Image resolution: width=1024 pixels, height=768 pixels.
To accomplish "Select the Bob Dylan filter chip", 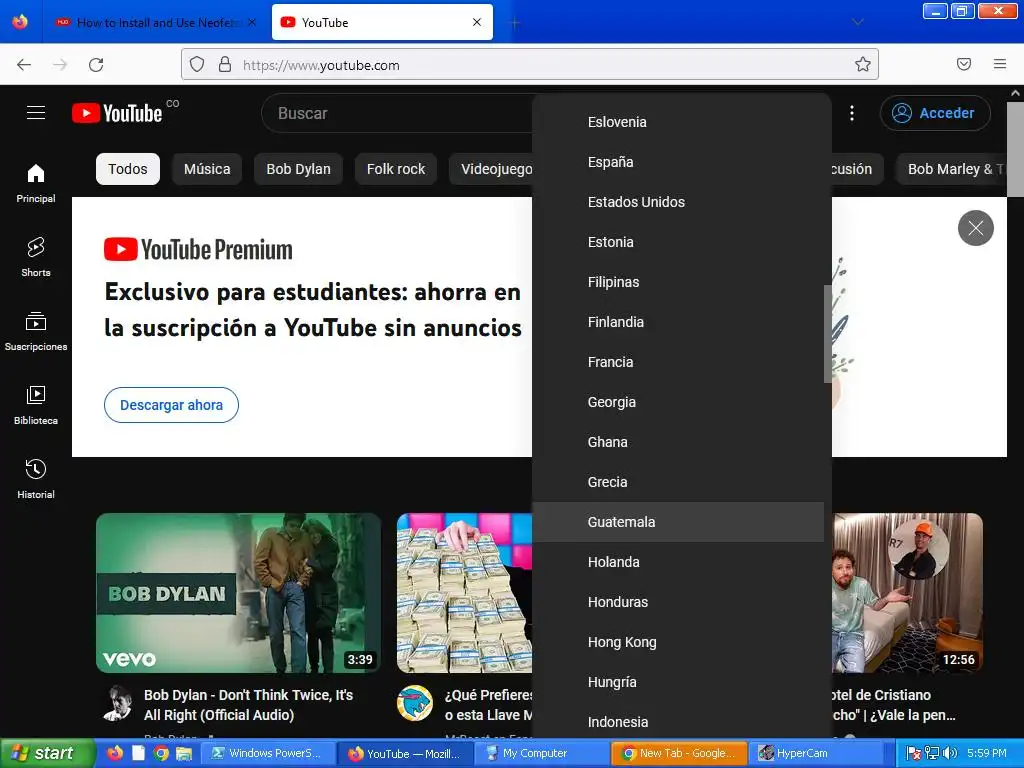I will tap(298, 169).
